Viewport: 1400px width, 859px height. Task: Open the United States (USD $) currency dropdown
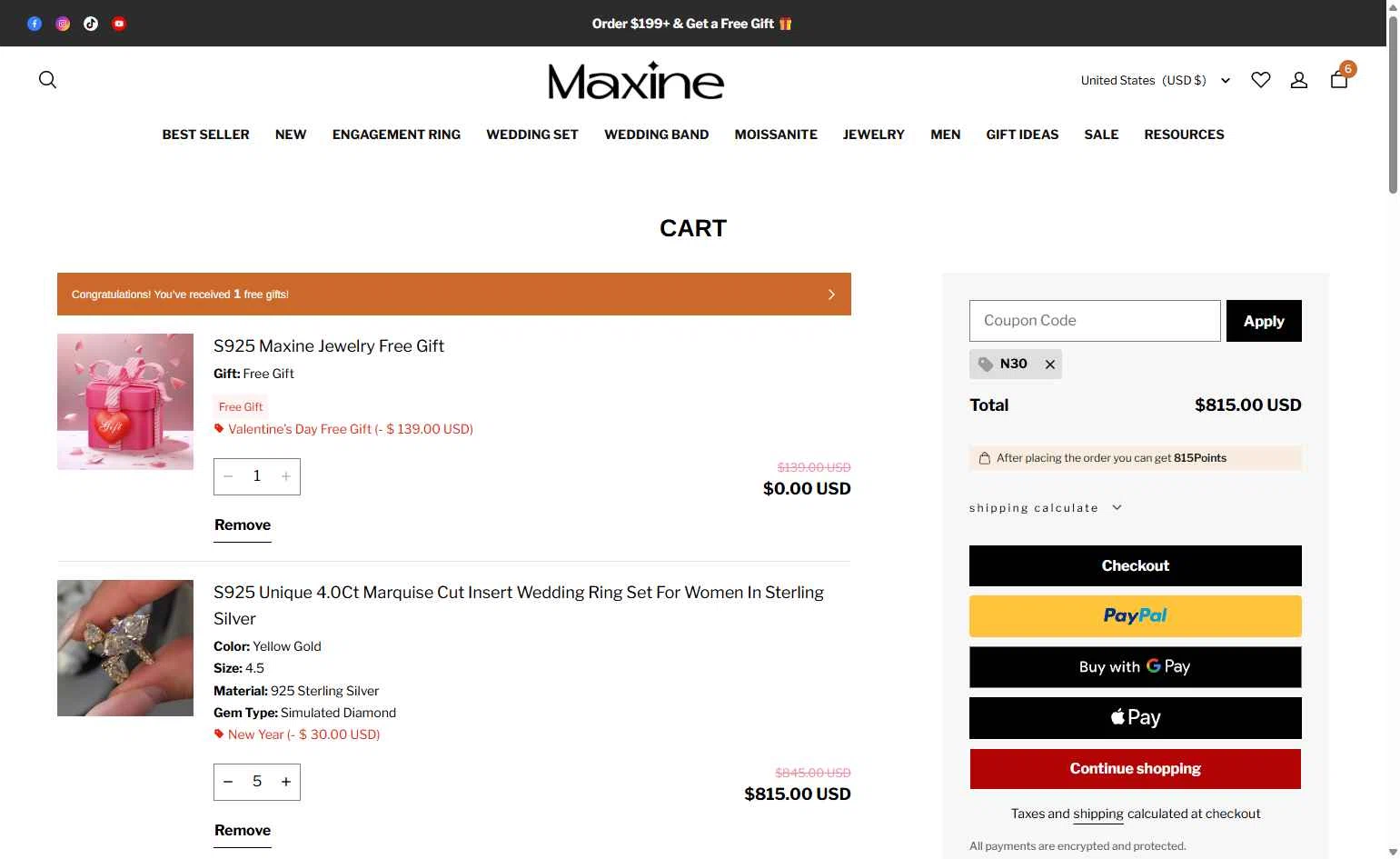[x=1156, y=80]
